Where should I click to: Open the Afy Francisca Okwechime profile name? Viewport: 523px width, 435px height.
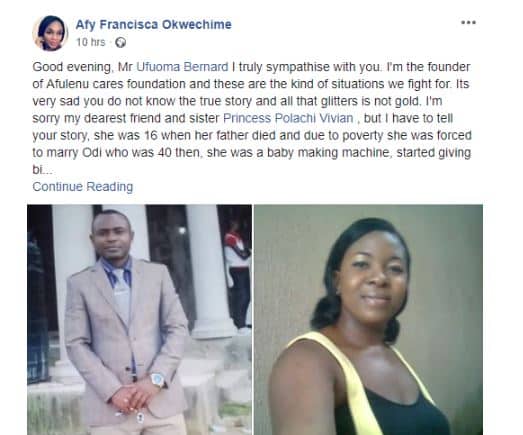pyautogui.click(x=153, y=24)
